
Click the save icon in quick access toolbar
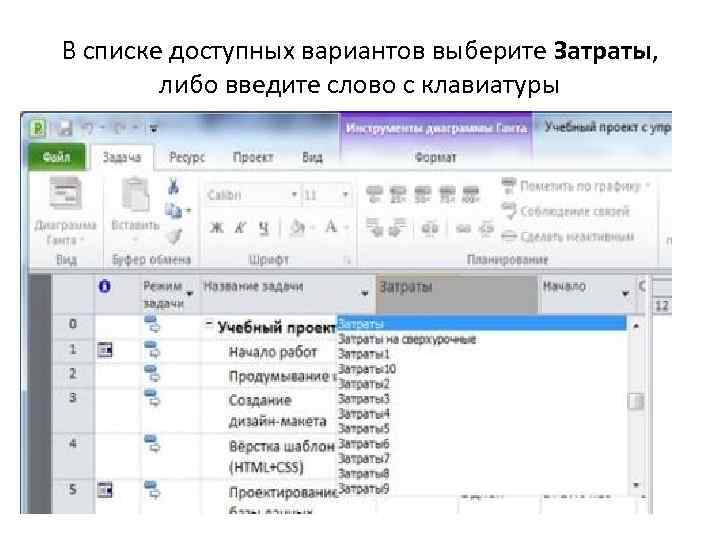(x=64, y=128)
